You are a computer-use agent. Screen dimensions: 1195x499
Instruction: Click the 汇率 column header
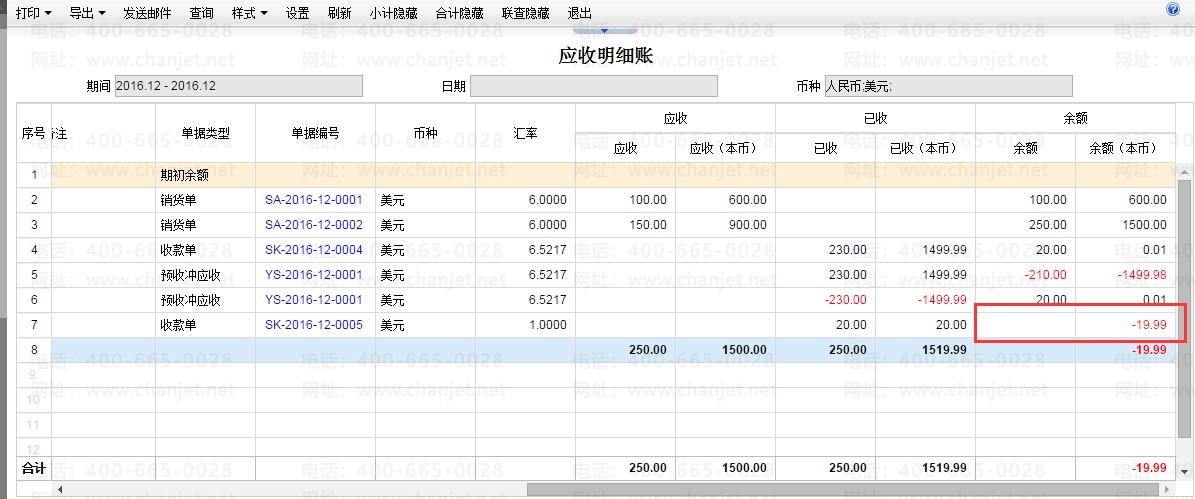tap(526, 133)
